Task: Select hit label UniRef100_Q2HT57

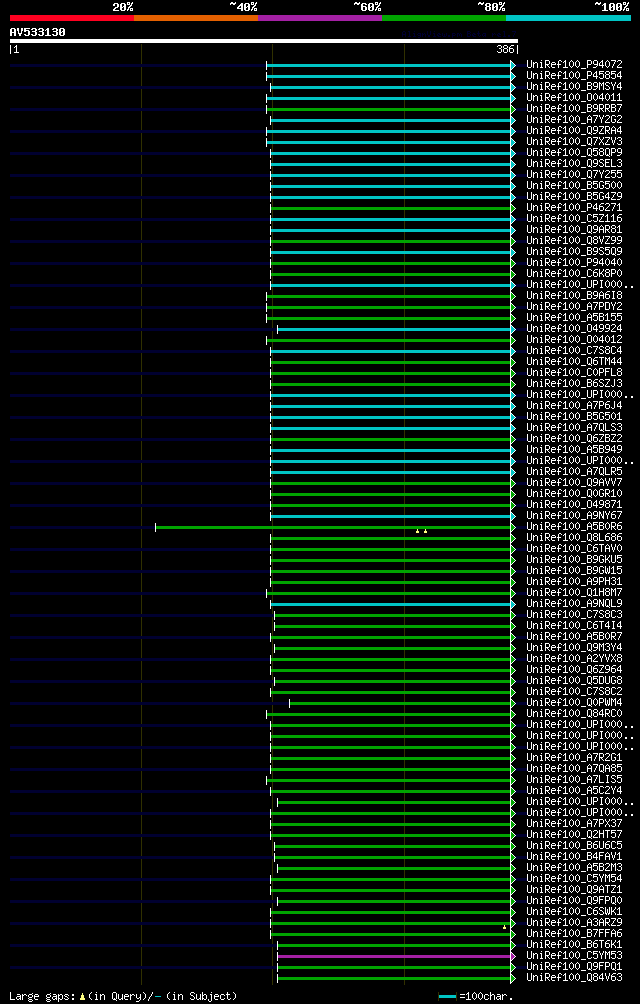Action: coord(574,834)
